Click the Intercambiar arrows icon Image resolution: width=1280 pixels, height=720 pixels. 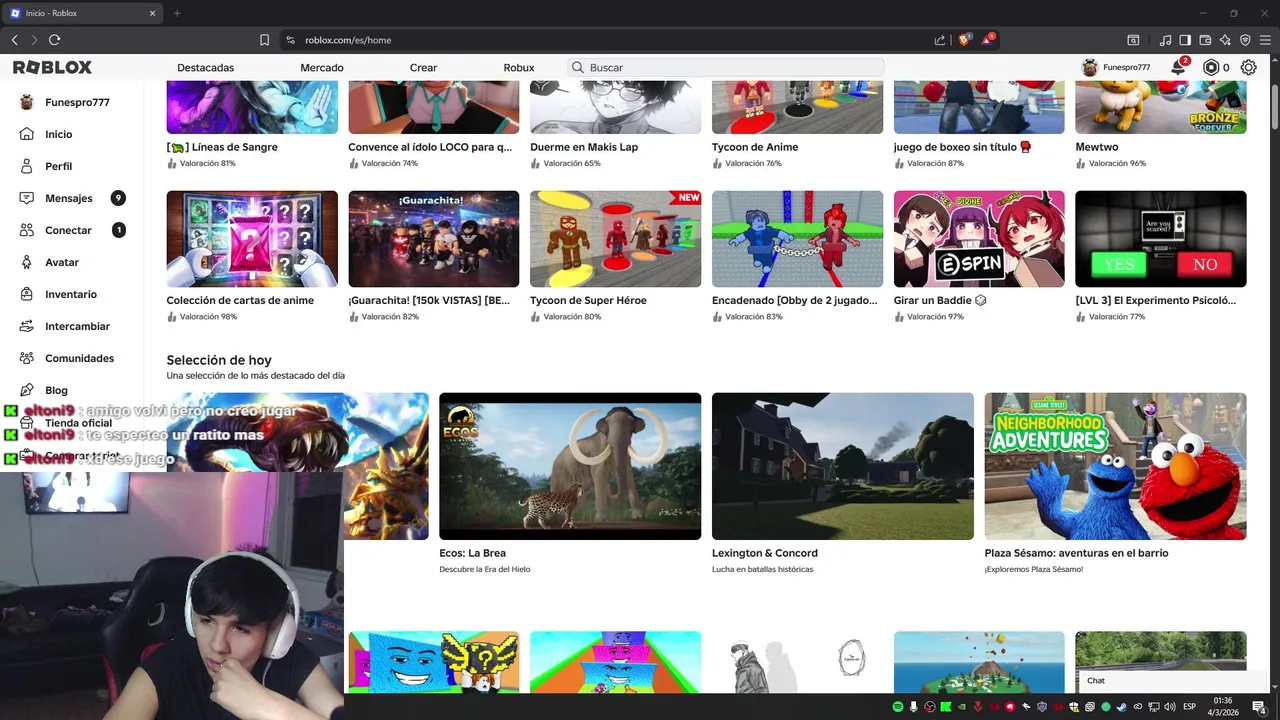(26, 326)
